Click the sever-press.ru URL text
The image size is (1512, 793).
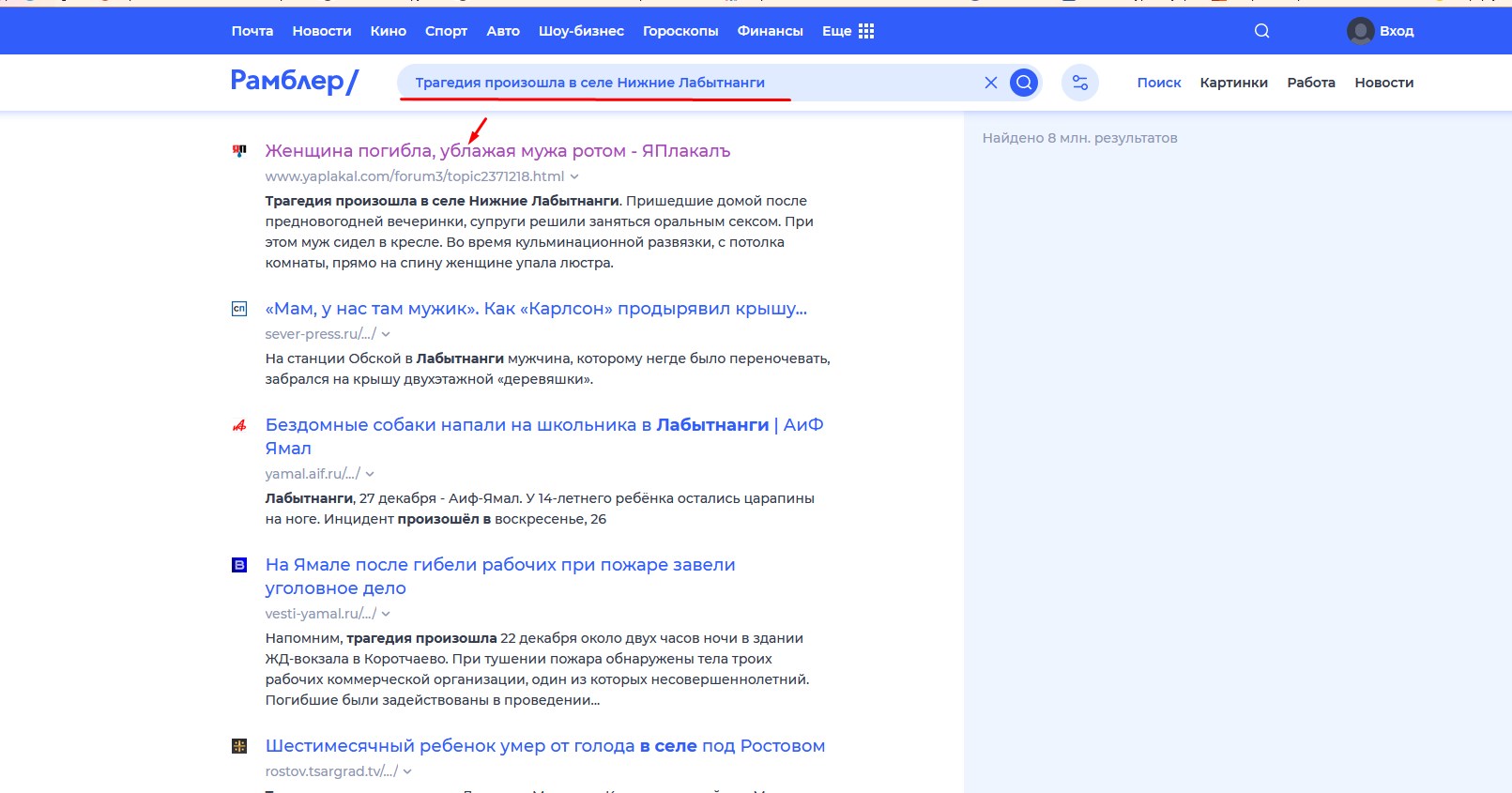tap(320, 334)
